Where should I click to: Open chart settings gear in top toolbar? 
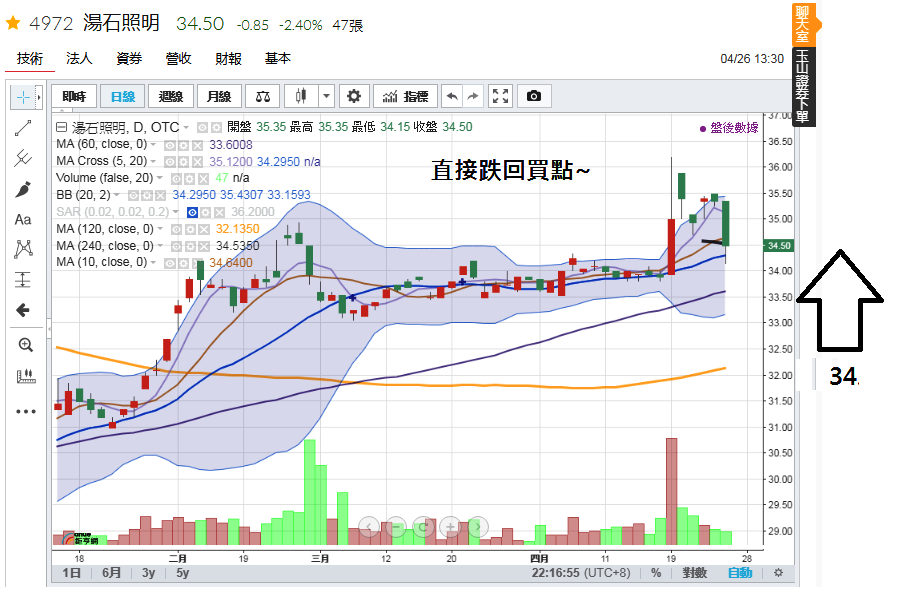pos(354,96)
